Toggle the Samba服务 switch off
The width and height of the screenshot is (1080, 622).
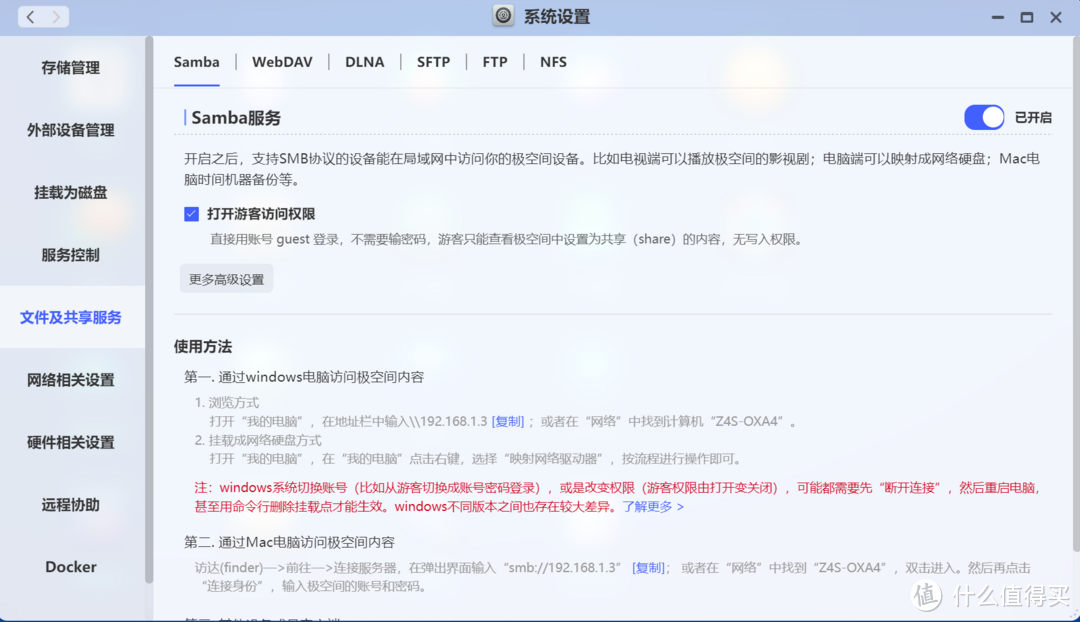coord(984,117)
